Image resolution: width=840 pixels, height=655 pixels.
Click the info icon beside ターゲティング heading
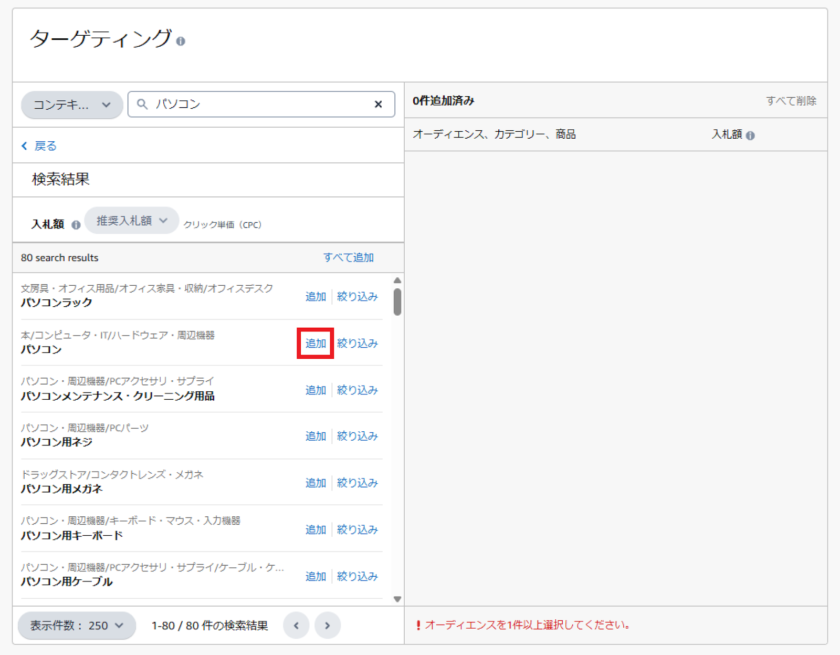[x=181, y=41]
